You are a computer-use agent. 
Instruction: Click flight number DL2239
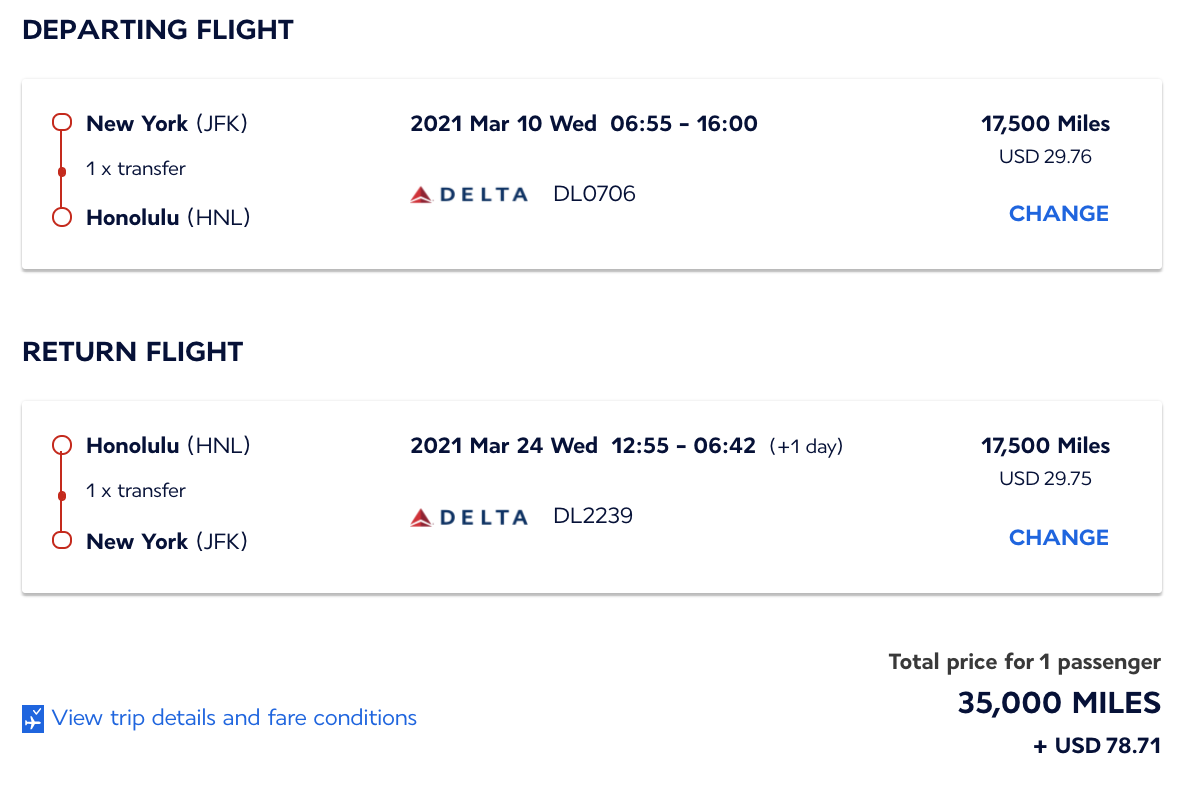click(594, 516)
